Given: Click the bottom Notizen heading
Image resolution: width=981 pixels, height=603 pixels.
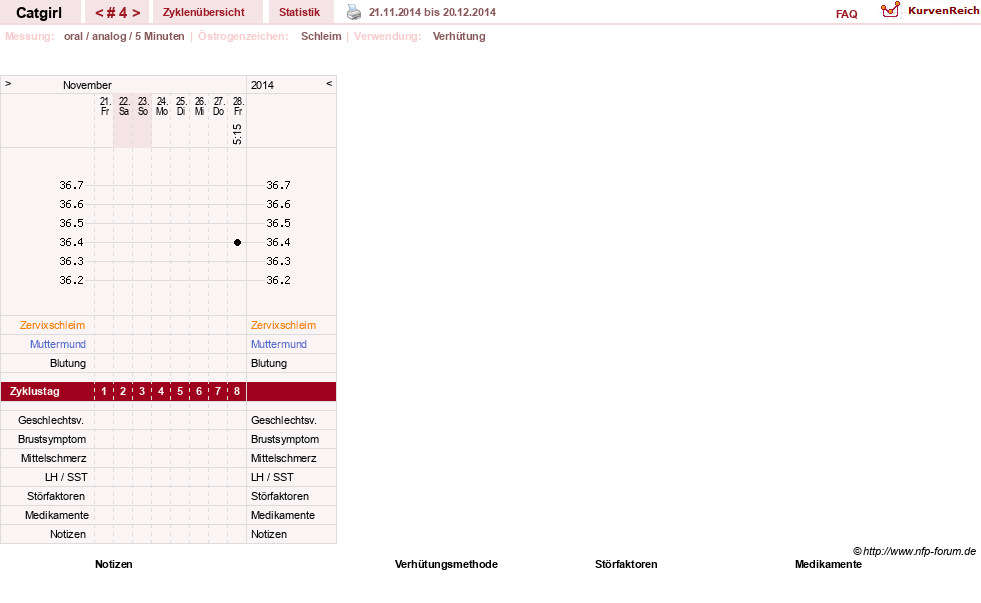Looking at the screenshot, I should coord(113,564).
